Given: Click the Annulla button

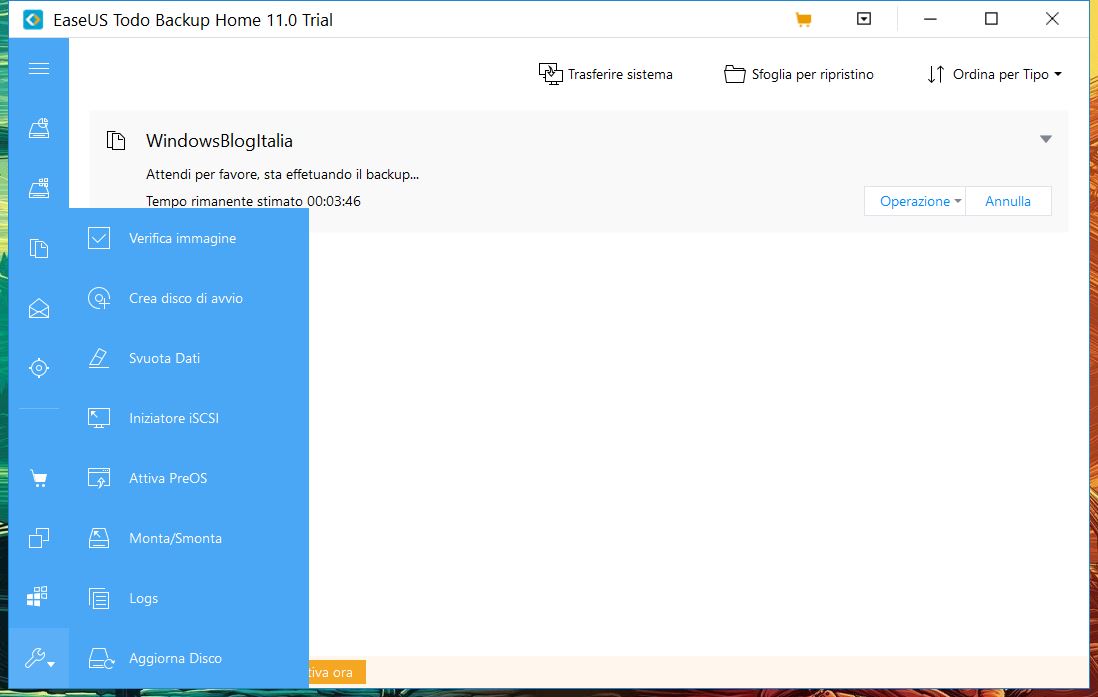Looking at the screenshot, I should pos(1008,201).
